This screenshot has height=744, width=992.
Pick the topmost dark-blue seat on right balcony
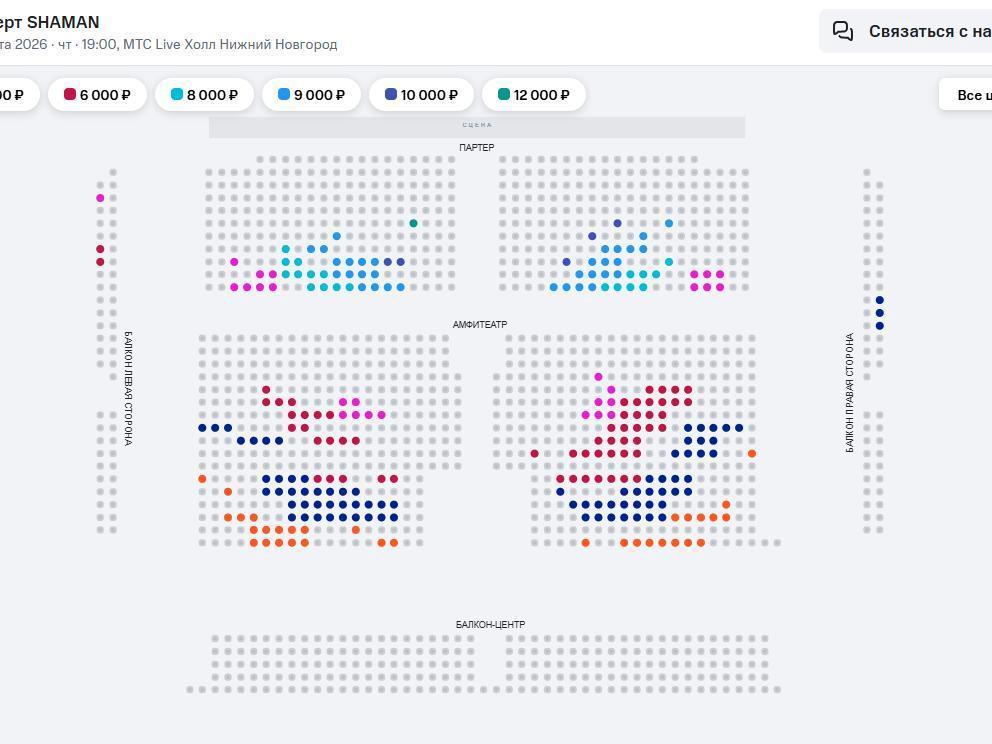[880, 300]
